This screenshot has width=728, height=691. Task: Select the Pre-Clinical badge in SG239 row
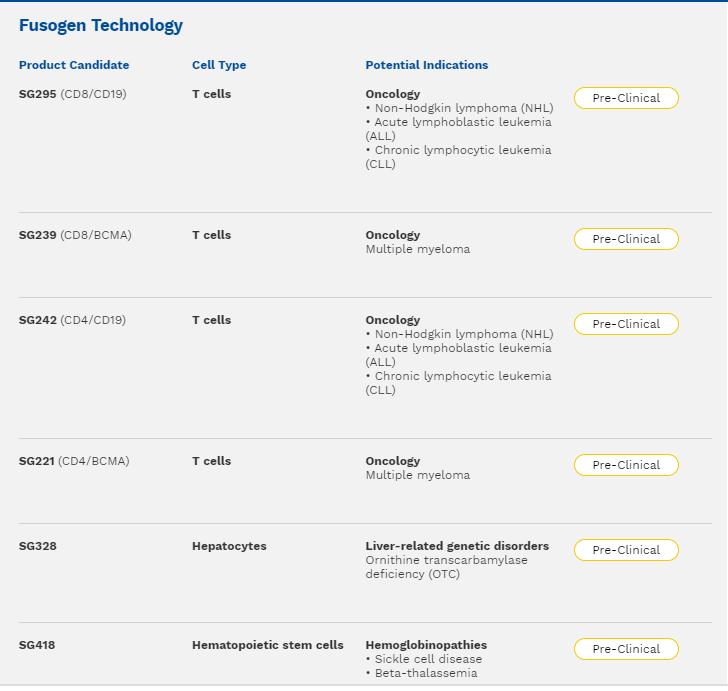[x=626, y=239]
